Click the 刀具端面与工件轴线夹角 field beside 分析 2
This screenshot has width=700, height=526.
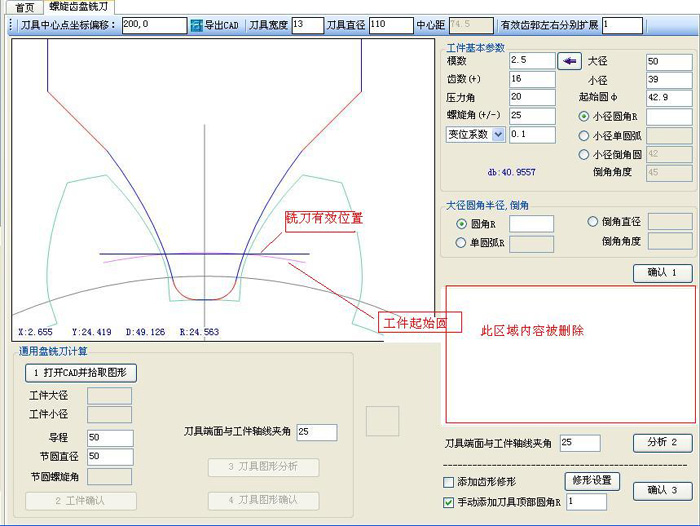click(580, 443)
